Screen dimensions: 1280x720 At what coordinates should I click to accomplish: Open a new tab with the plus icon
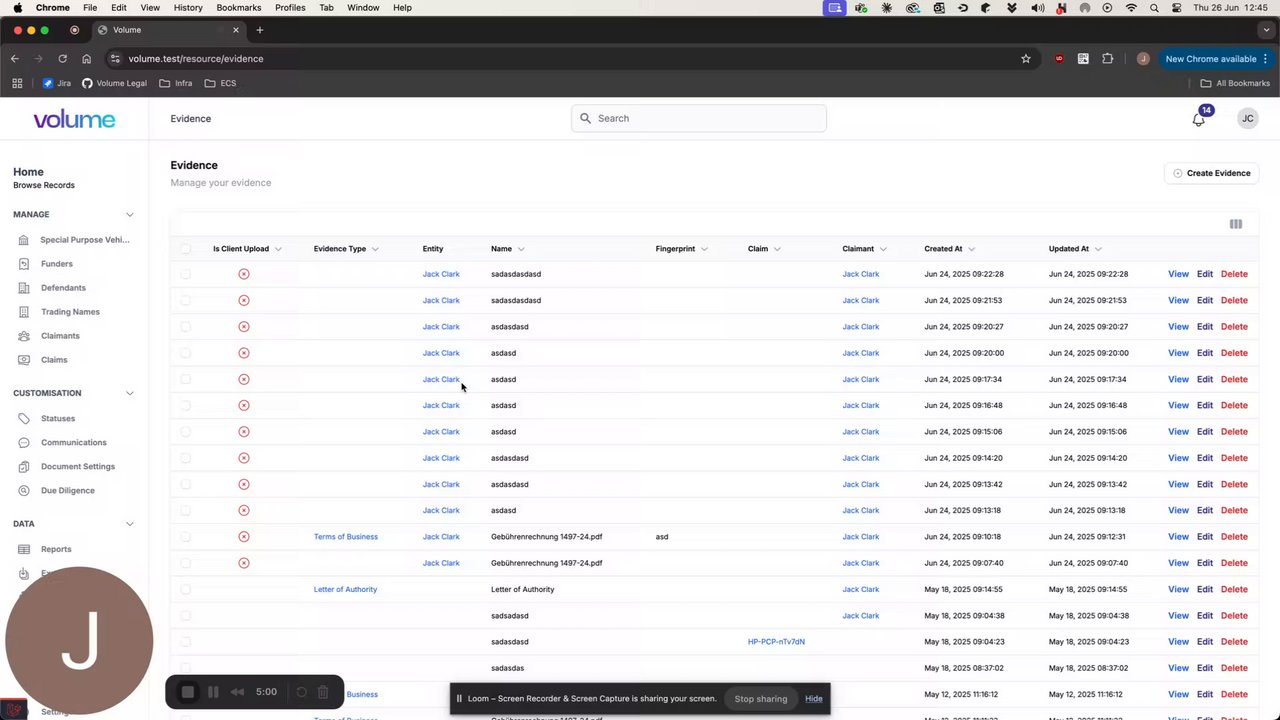click(x=259, y=30)
